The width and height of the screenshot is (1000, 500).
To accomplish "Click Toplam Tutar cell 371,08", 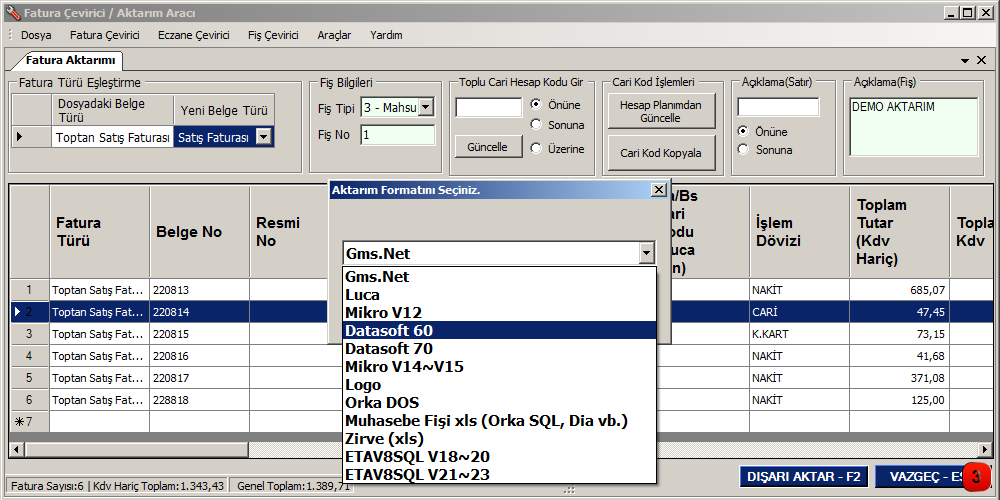I will pos(899,378).
